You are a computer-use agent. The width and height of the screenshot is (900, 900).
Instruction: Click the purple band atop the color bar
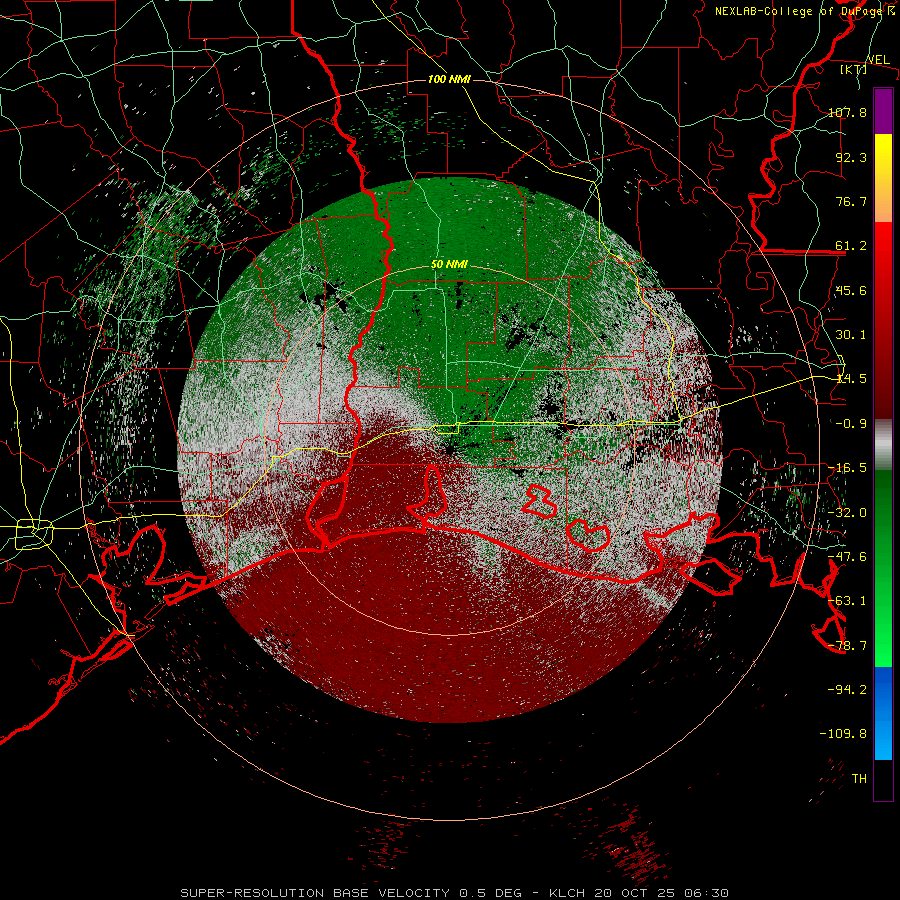pyautogui.click(x=883, y=111)
